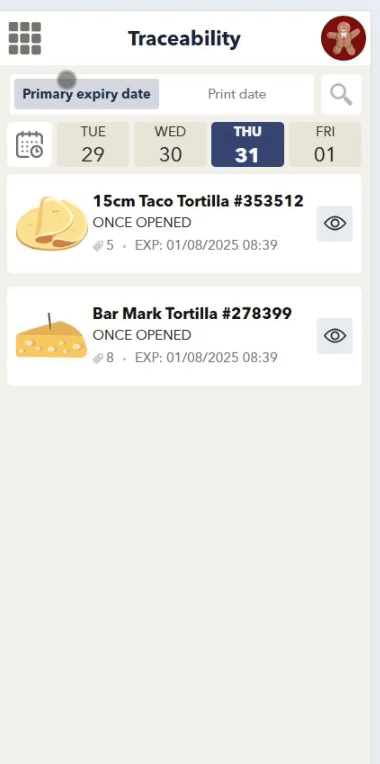View details via eye icon for Taco Tortilla
The width and height of the screenshot is (380, 764).
pos(335,223)
